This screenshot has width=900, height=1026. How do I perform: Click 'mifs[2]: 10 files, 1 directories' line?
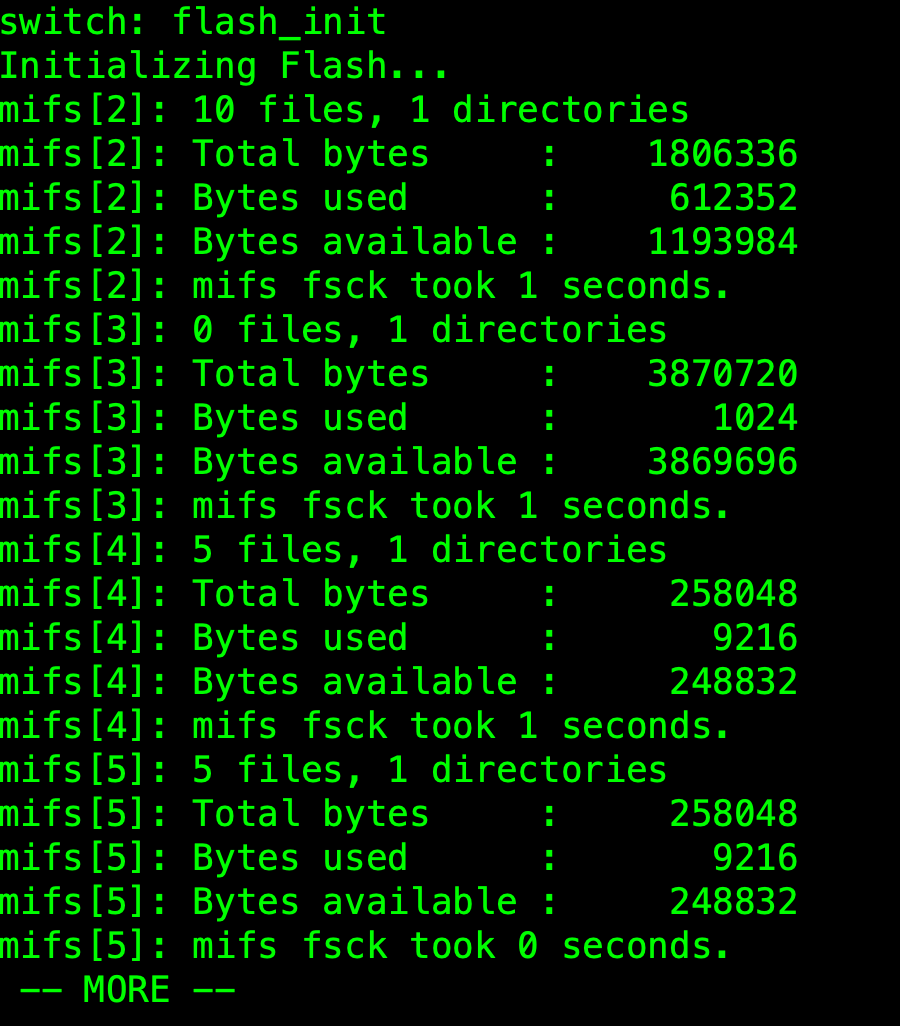pos(344,110)
